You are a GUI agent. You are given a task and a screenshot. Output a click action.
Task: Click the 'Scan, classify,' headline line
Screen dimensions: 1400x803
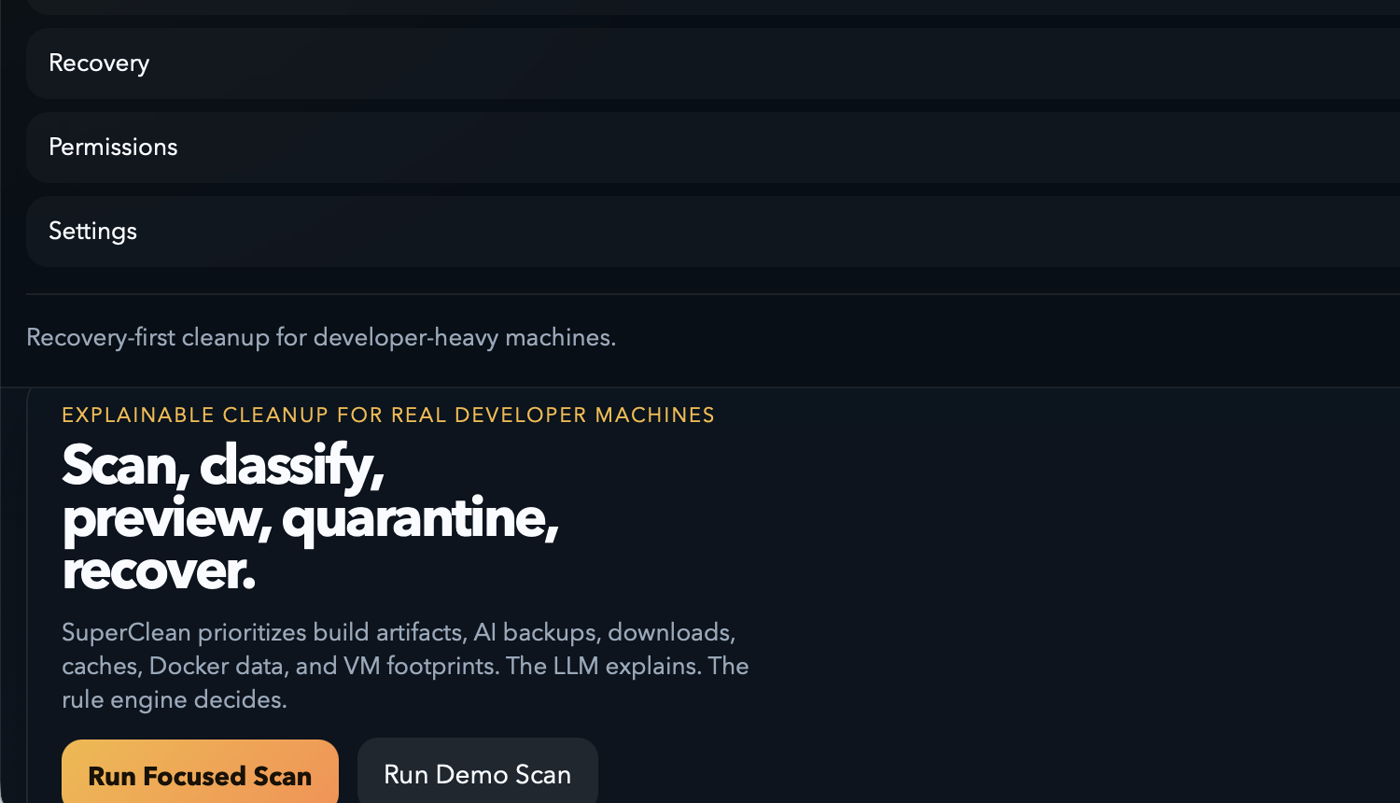click(223, 466)
